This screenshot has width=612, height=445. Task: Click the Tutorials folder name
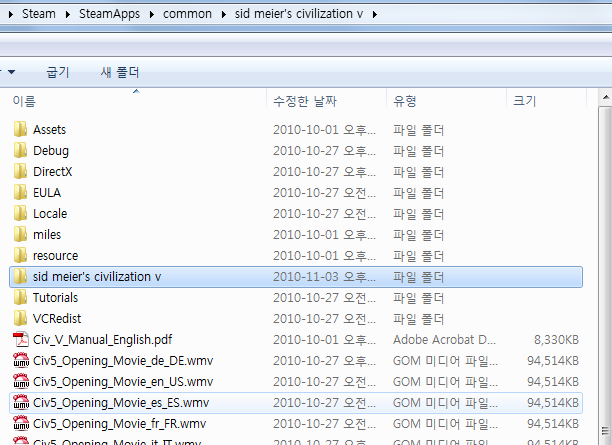pos(55,298)
